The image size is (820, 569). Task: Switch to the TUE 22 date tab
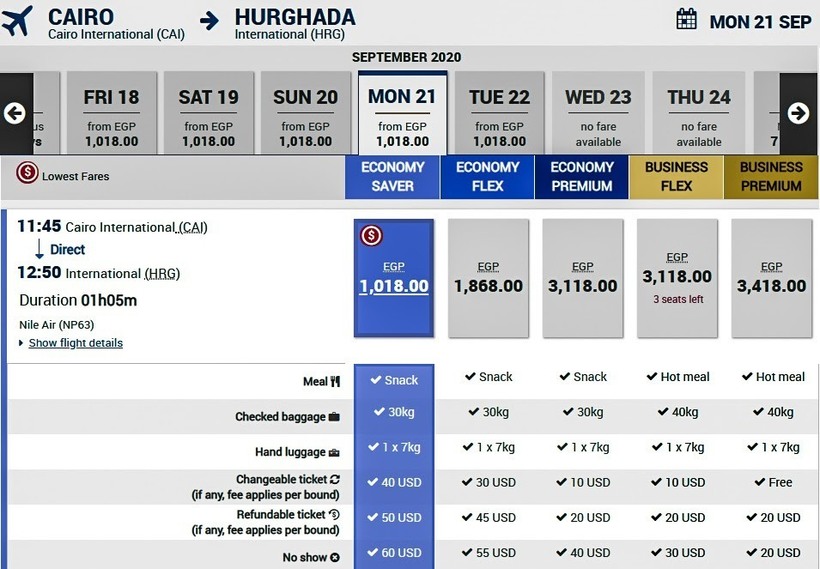coord(499,113)
